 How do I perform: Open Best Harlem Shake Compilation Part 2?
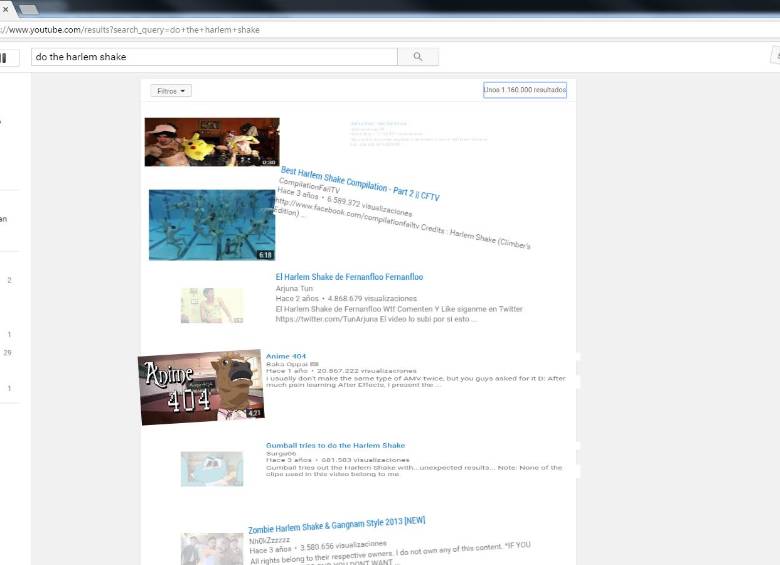pyautogui.click(x=360, y=184)
